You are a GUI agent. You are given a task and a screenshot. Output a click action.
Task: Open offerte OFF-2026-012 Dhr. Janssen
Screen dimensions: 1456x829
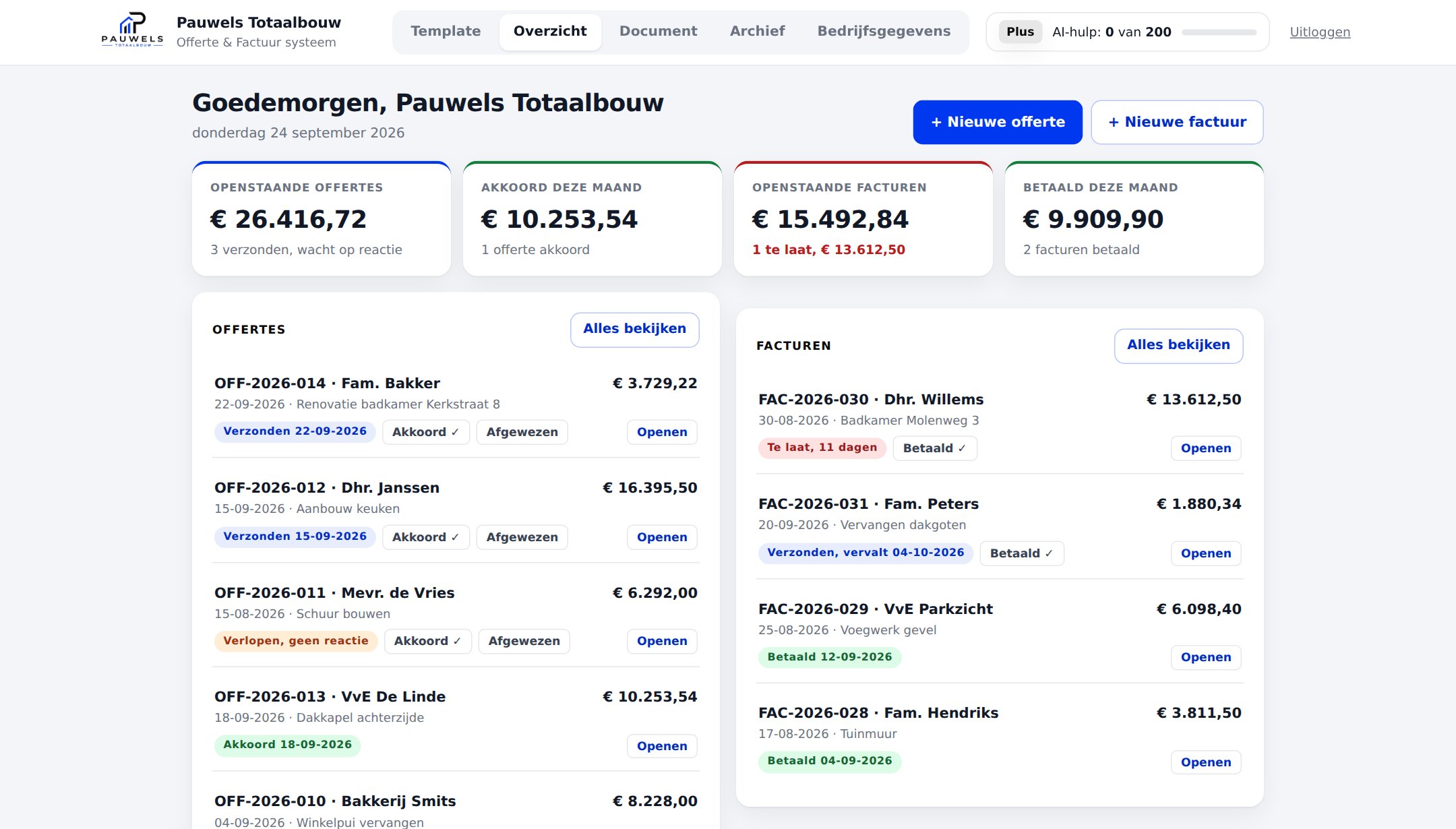662,537
